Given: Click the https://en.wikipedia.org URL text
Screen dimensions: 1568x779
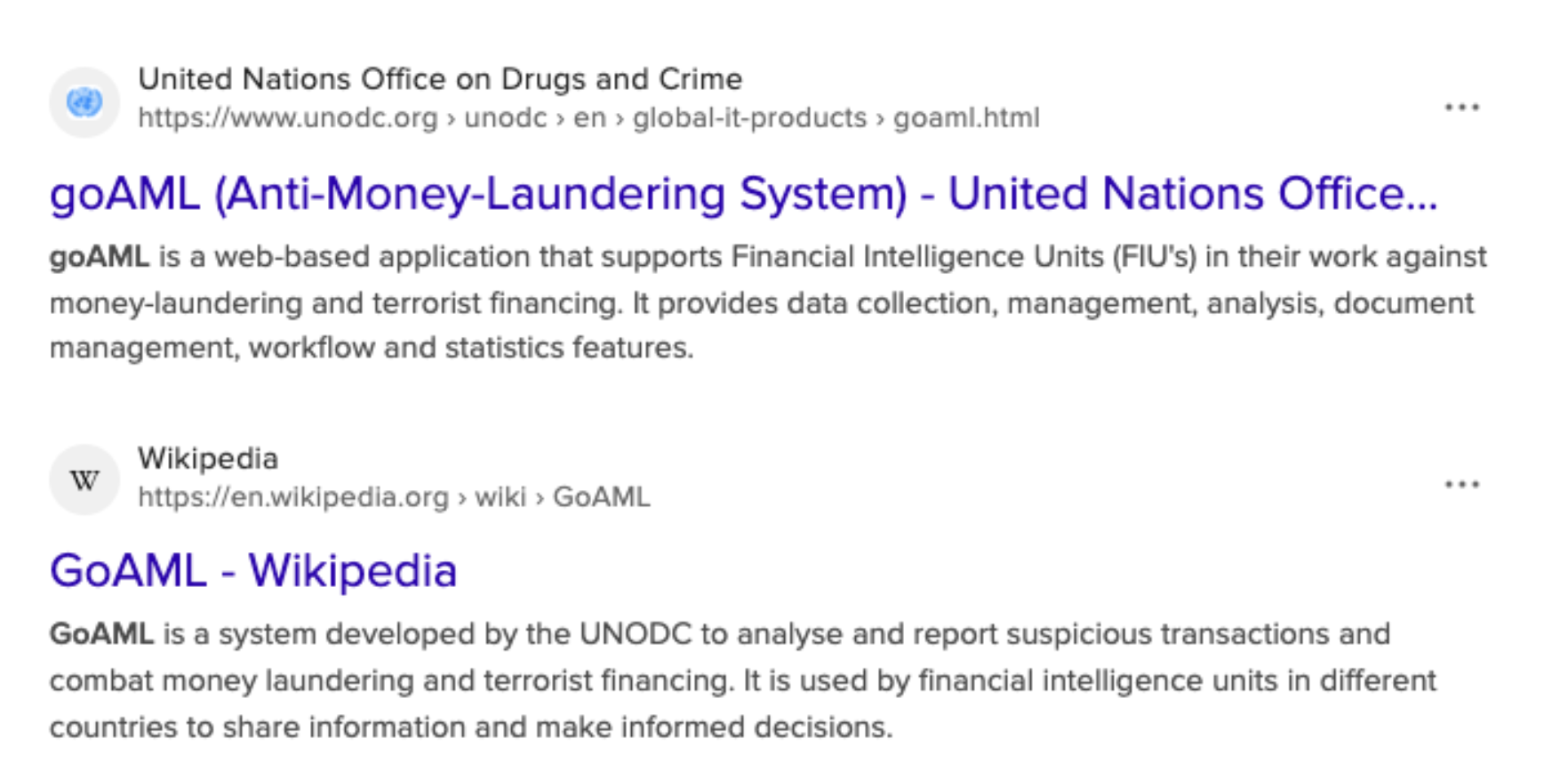Looking at the screenshot, I should (293, 497).
